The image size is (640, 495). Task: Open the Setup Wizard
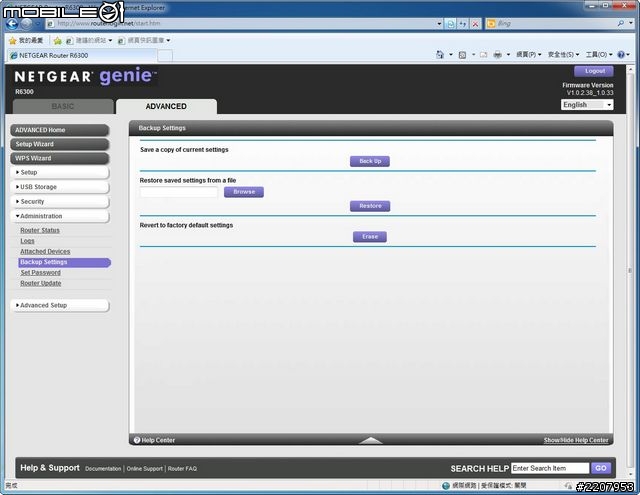[x=60, y=144]
